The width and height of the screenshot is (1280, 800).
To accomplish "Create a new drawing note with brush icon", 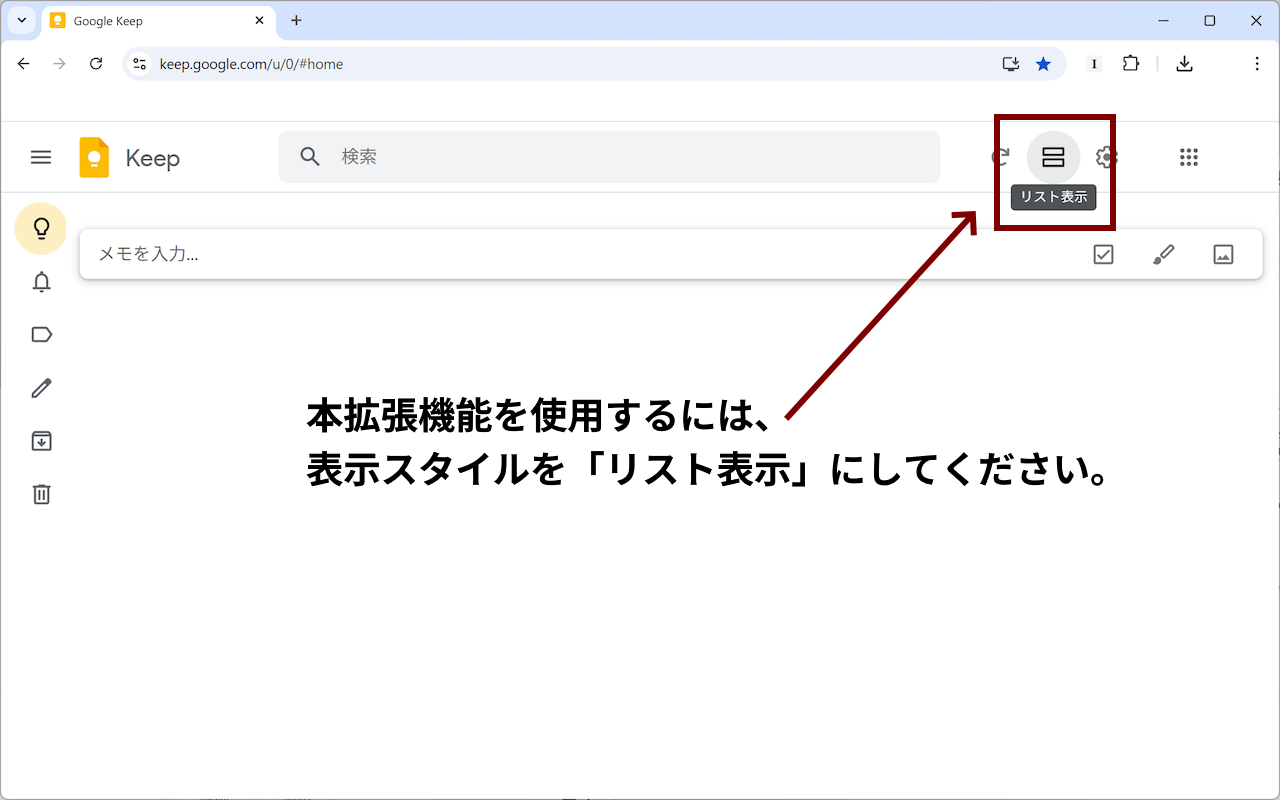I will [1163, 254].
